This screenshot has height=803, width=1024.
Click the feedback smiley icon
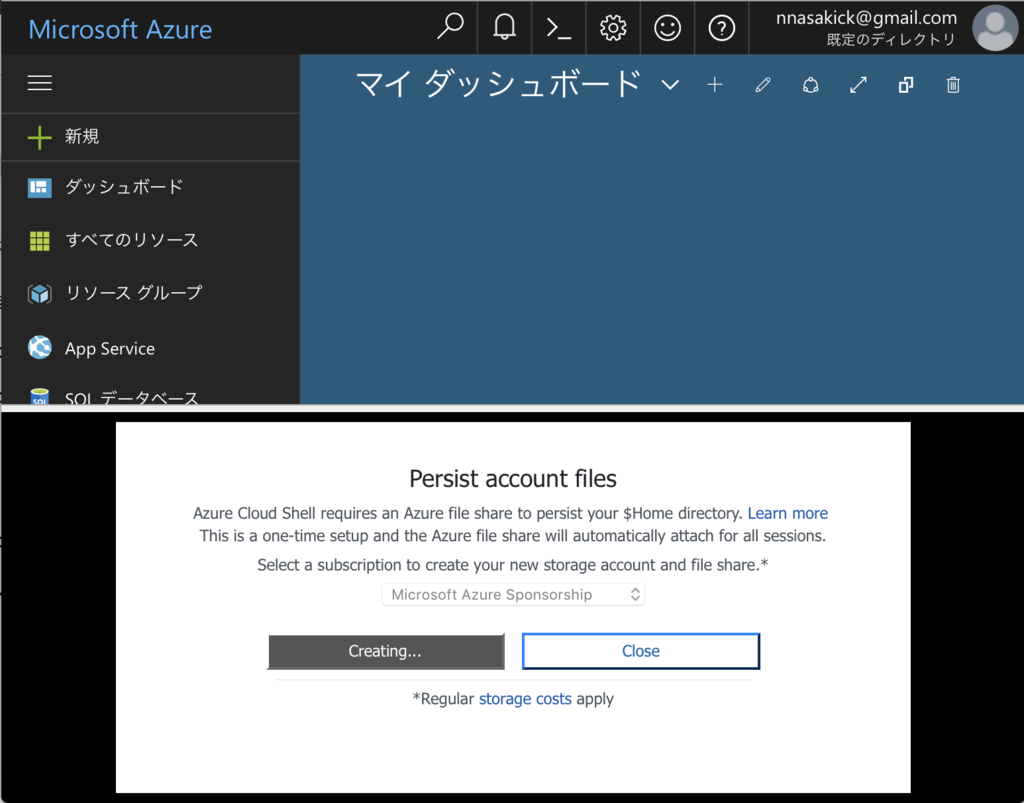667,28
